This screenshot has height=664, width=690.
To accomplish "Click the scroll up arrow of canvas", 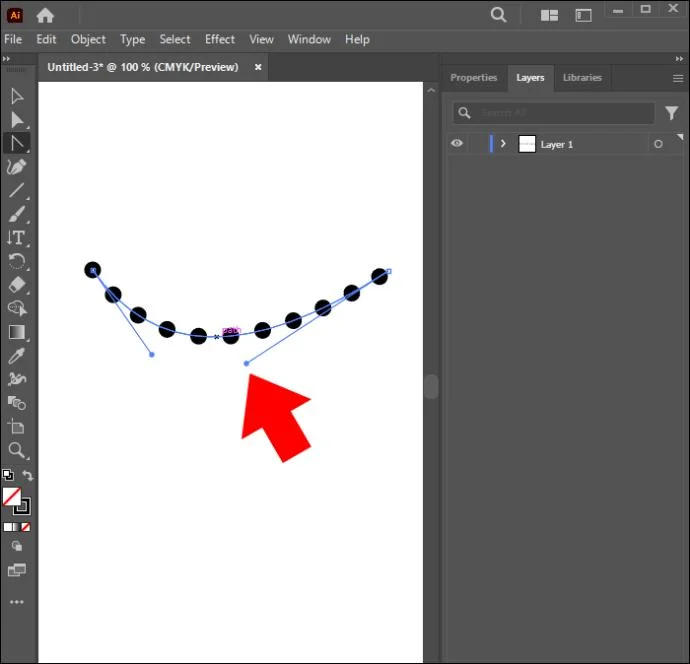I will click(x=431, y=90).
